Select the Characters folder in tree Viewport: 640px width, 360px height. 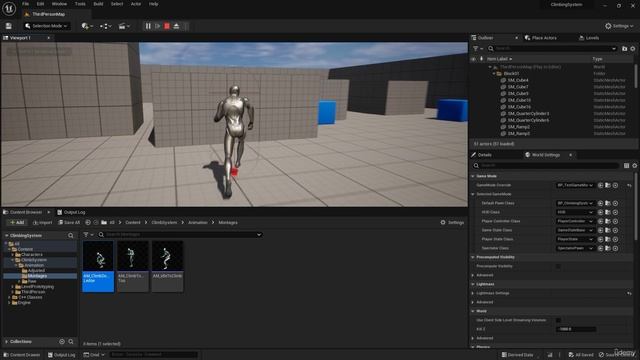pyautogui.click(x=31, y=254)
